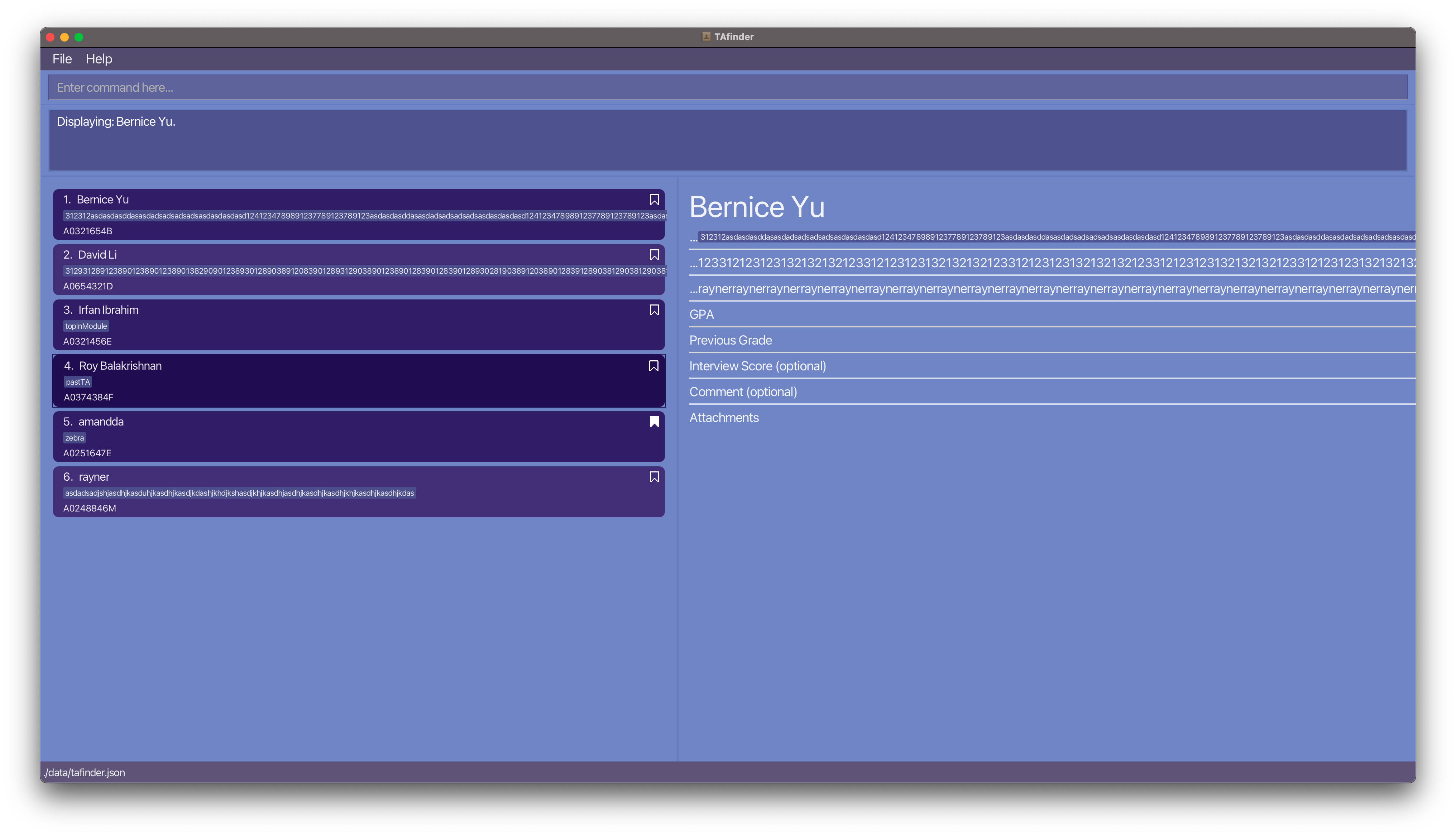
Task: Click the TAfinder title bar icon
Action: point(706,37)
